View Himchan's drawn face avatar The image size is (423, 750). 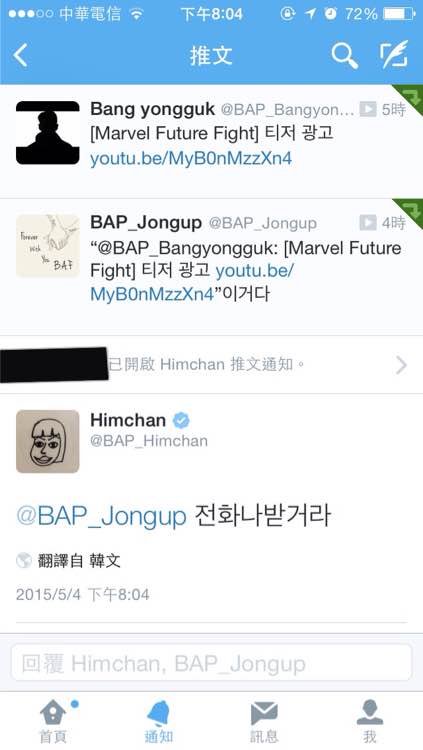pos(48,441)
